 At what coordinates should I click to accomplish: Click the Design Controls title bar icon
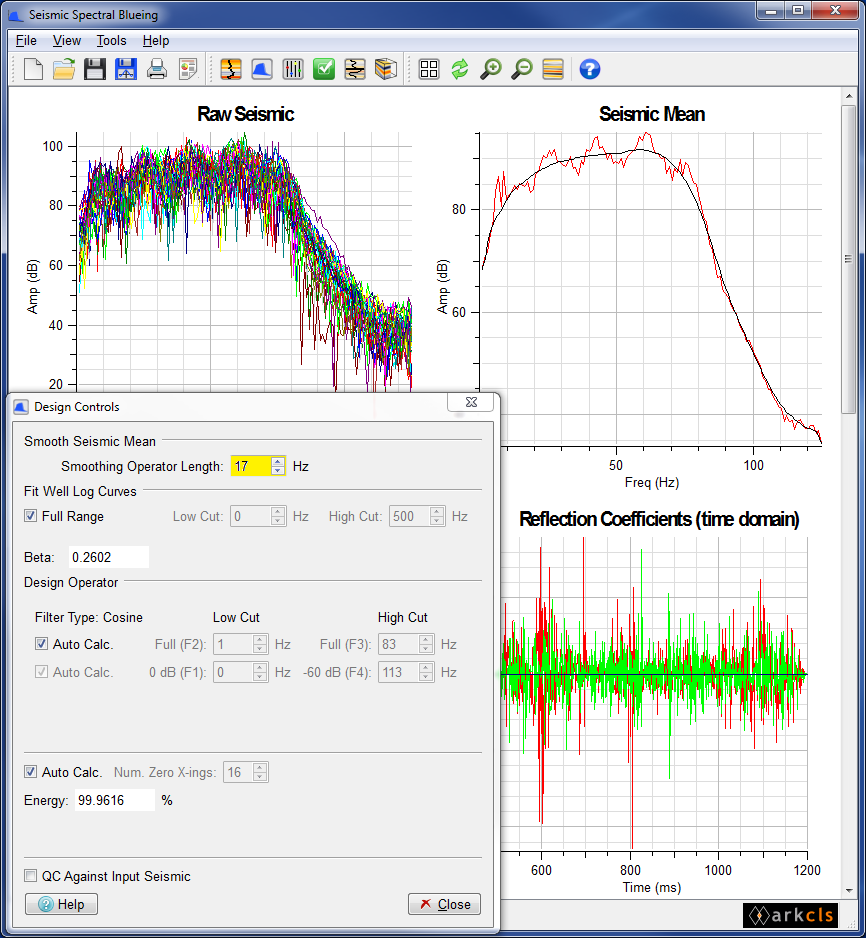click(x=21, y=407)
